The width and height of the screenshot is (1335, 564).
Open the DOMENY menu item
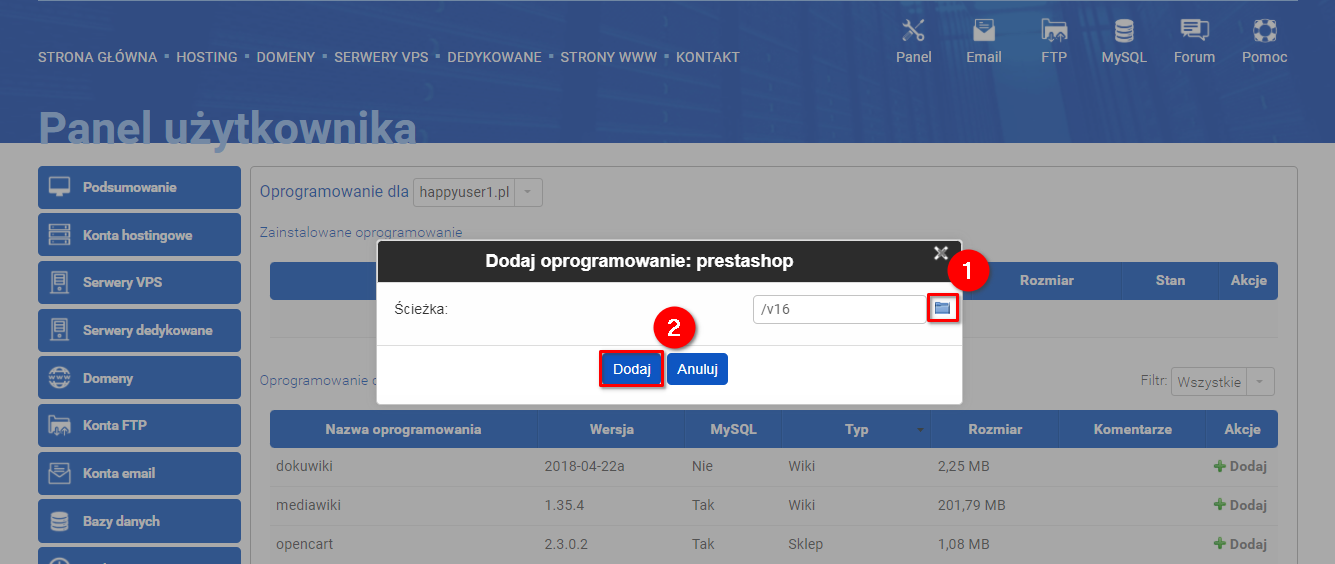tap(286, 57)
